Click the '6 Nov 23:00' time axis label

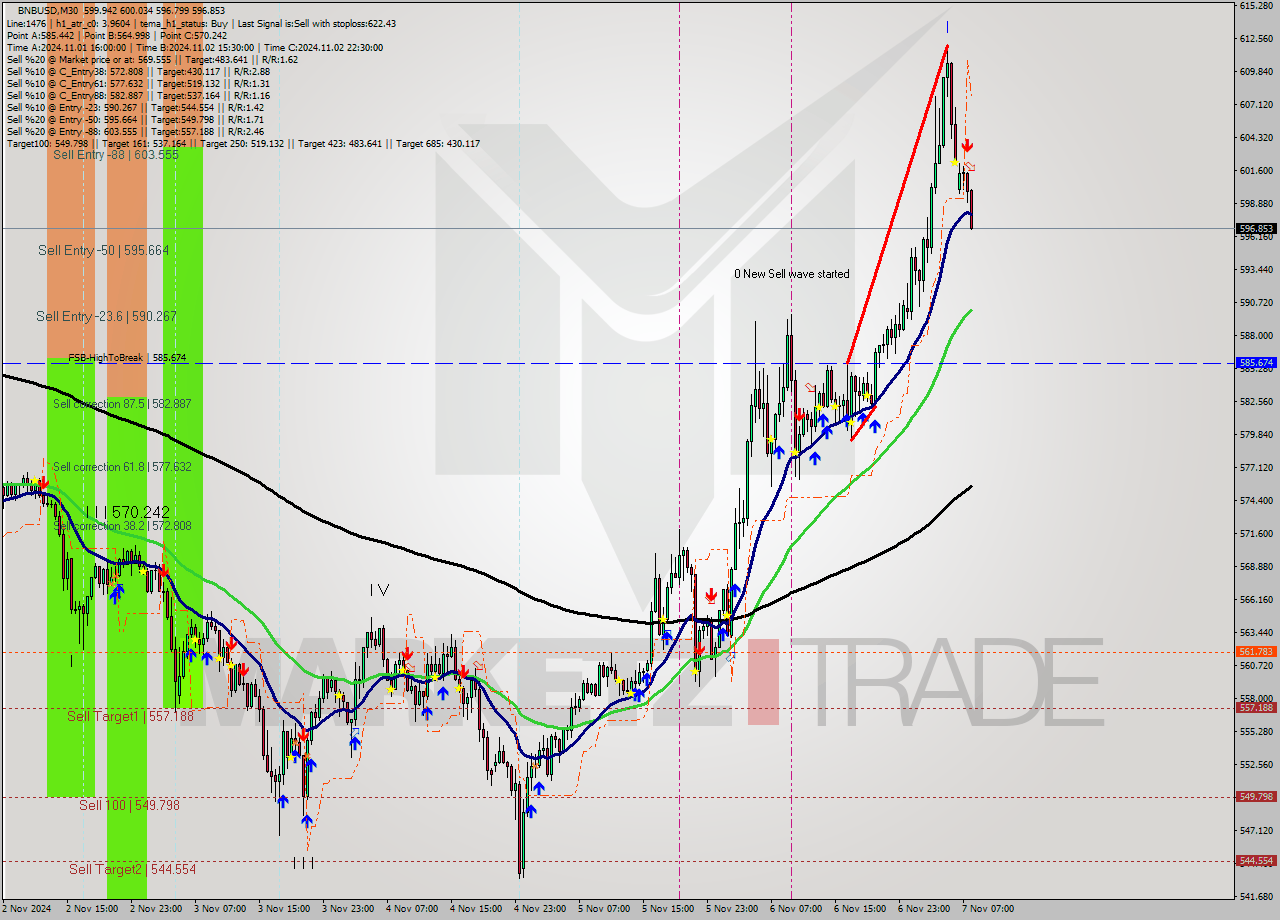[x=925, y=909]
